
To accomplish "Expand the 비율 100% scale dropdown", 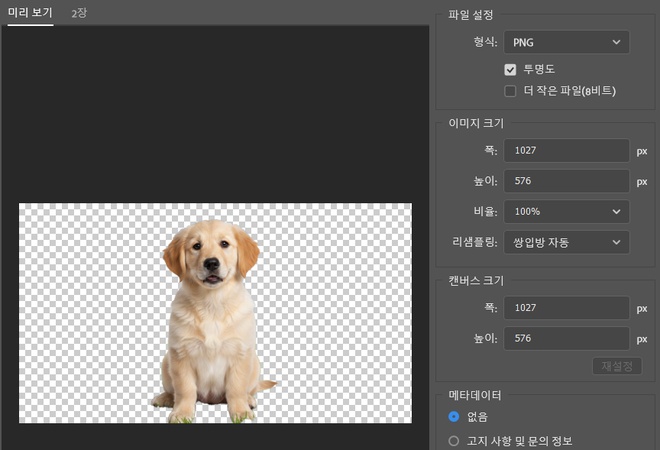I will coord(565,212).
